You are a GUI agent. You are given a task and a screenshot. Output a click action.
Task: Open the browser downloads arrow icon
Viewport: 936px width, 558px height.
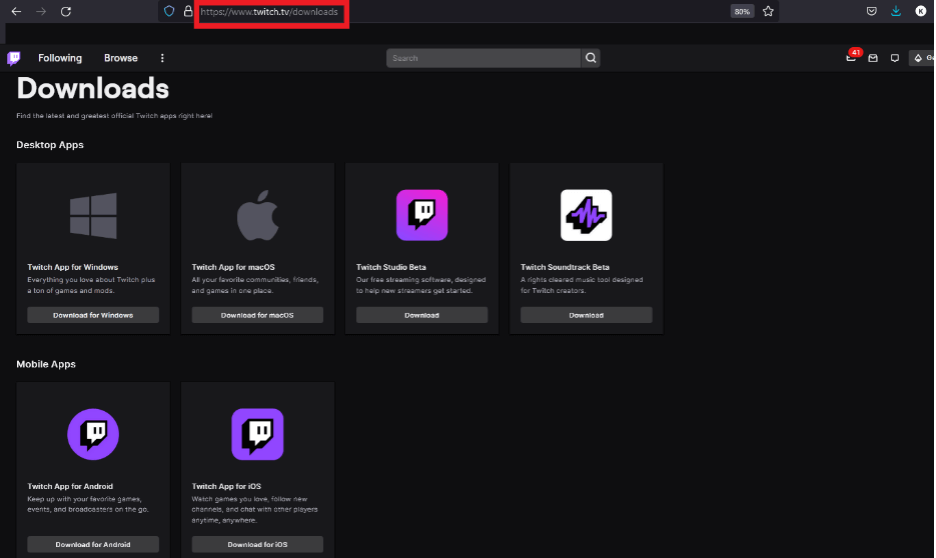(x=895, y=11)
